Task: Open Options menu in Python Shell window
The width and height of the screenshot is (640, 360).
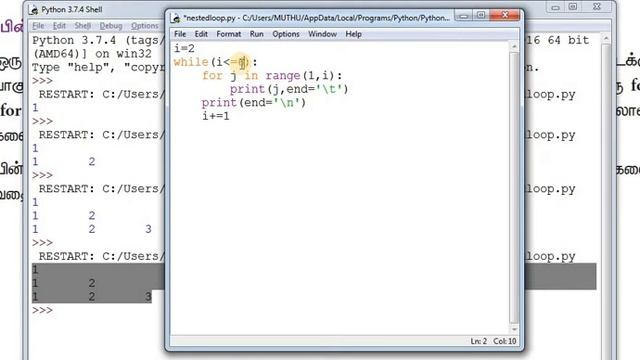Action: tap(144, 26)
